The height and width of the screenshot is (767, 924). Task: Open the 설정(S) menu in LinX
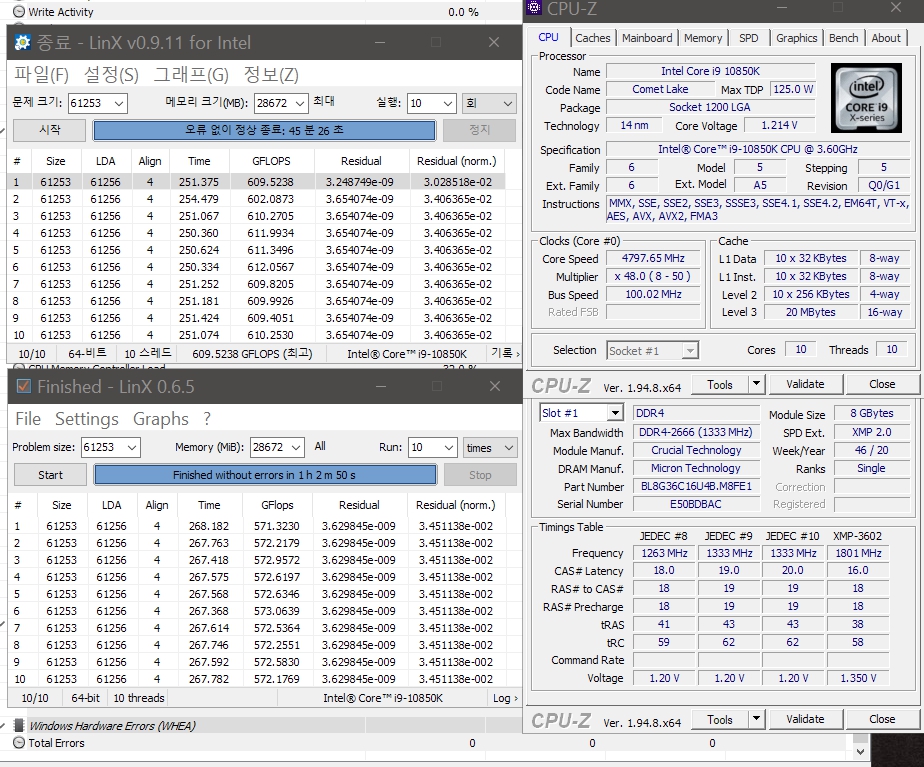coord(111,75)
